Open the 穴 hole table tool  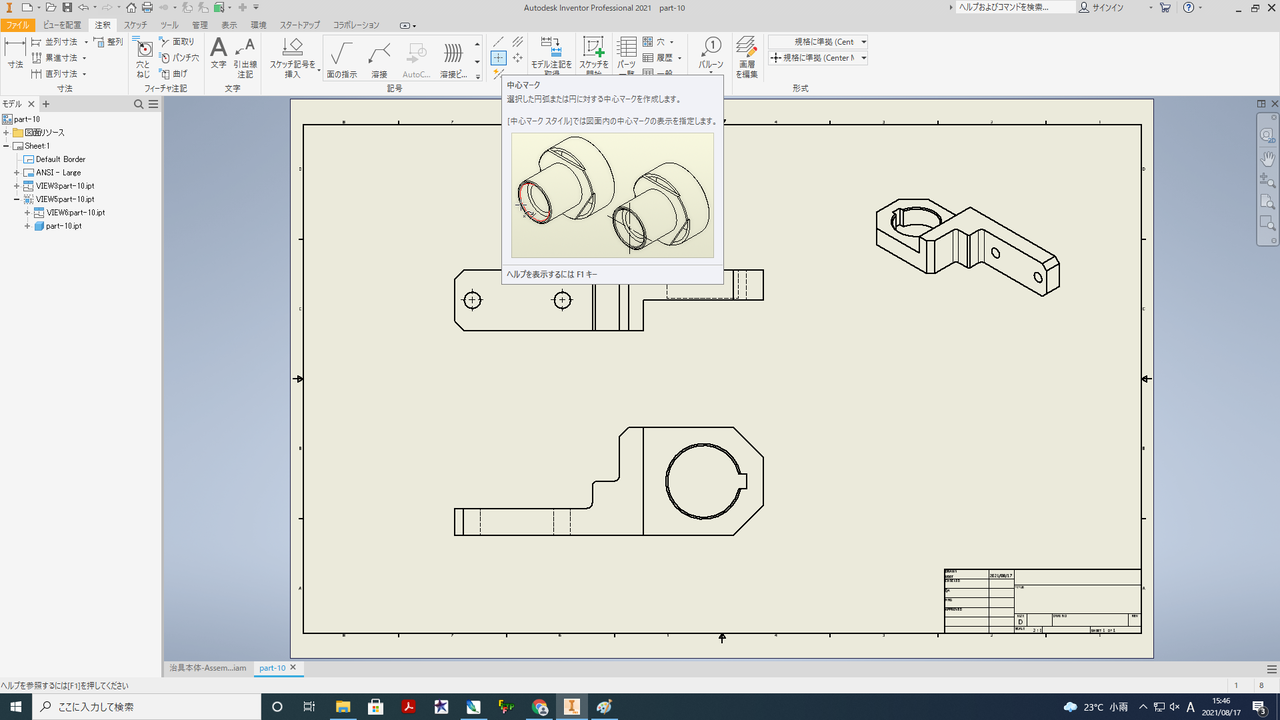coord(652,42)
